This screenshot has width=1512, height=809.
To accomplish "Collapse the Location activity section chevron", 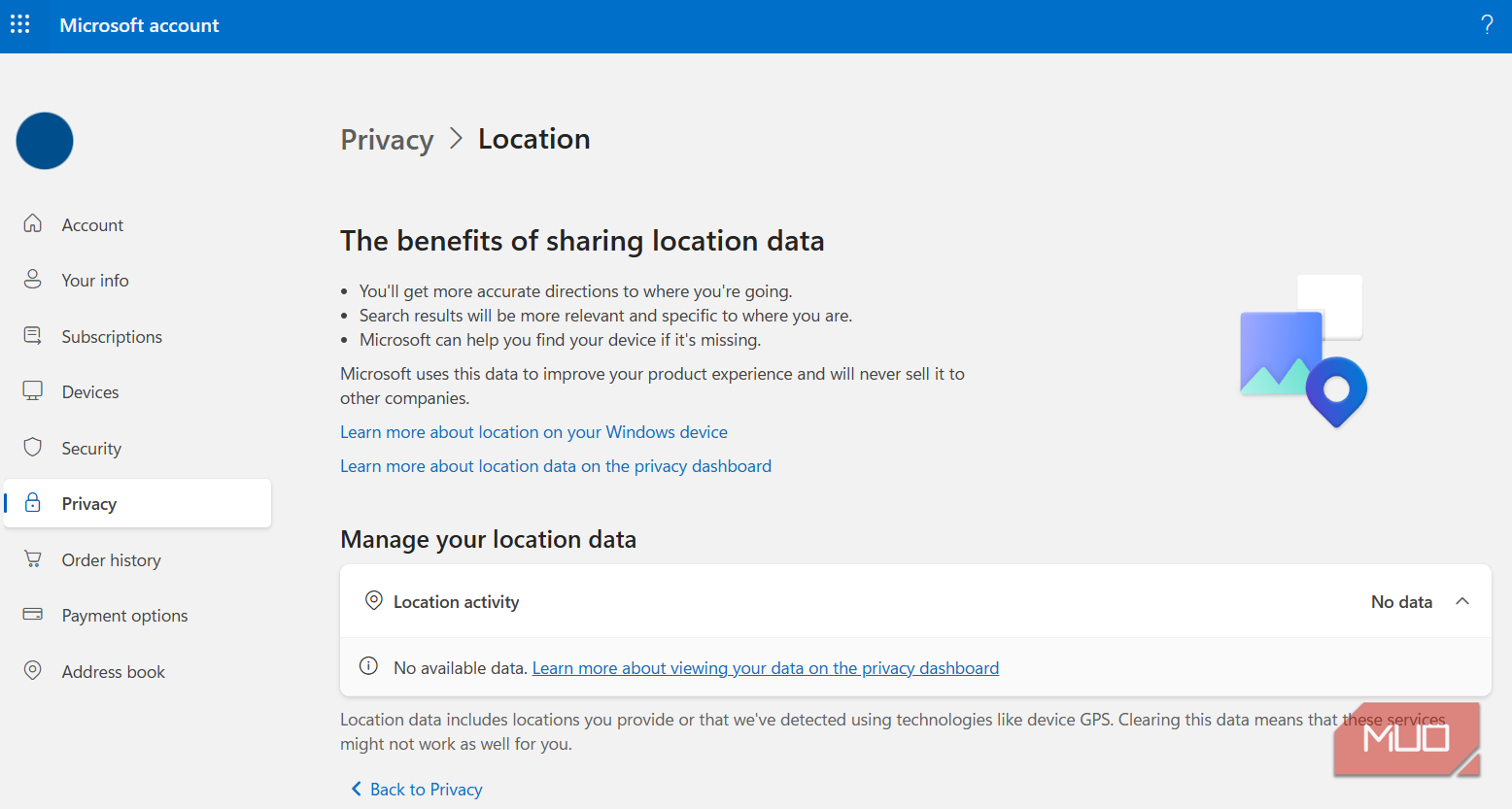I will [x=1462, y=601].
